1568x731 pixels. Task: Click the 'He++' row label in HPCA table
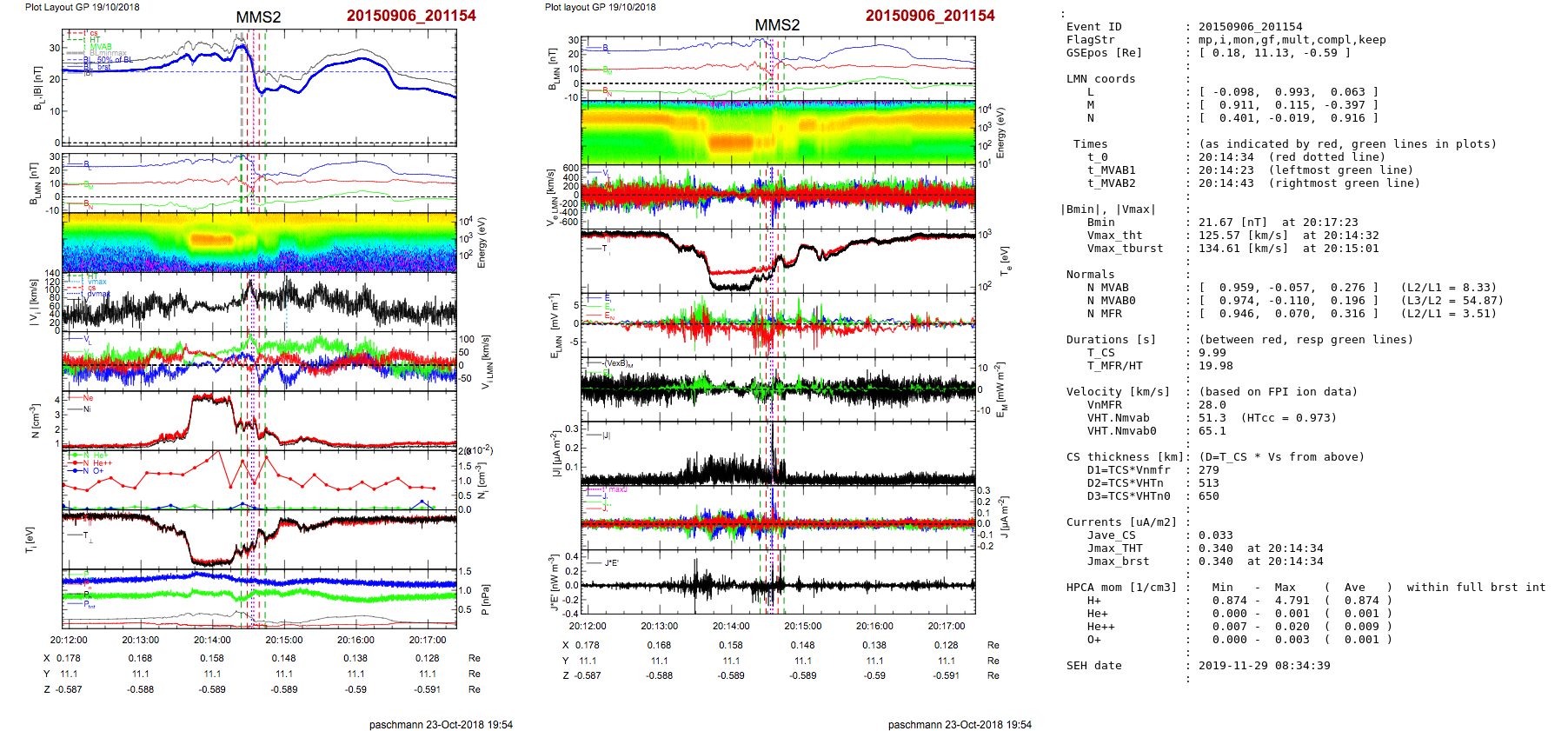click(x=1100, y=627)
